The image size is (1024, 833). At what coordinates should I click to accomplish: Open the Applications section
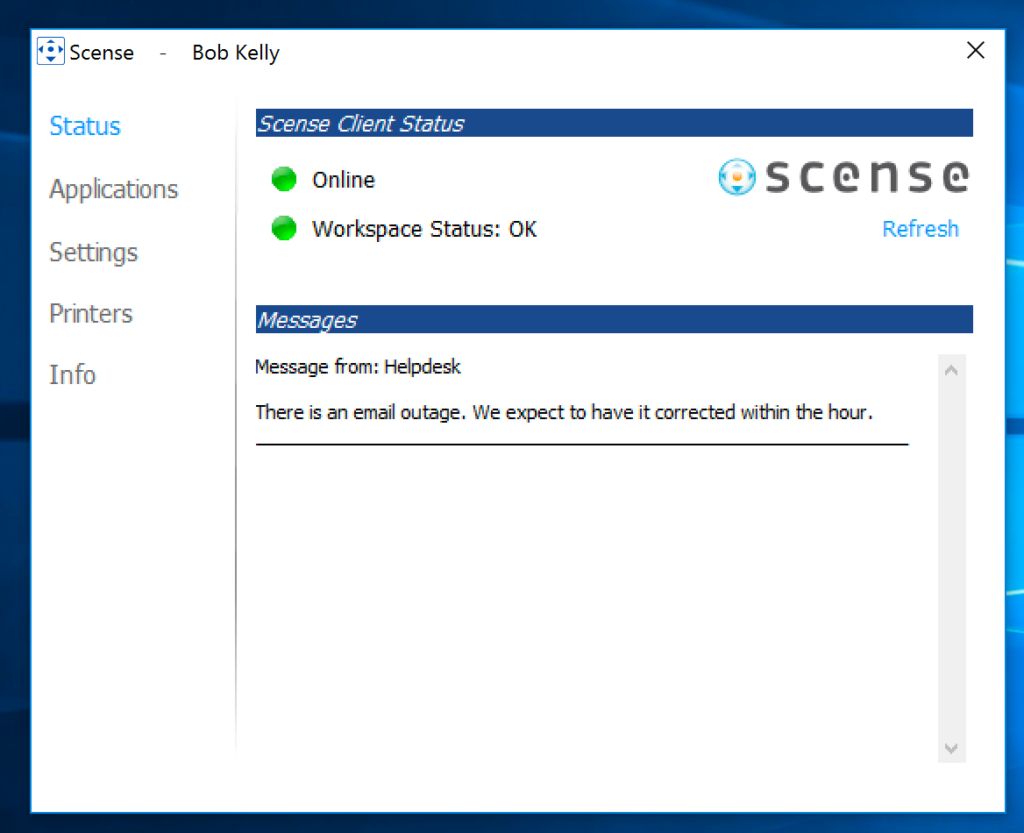(x=114, y=190)
